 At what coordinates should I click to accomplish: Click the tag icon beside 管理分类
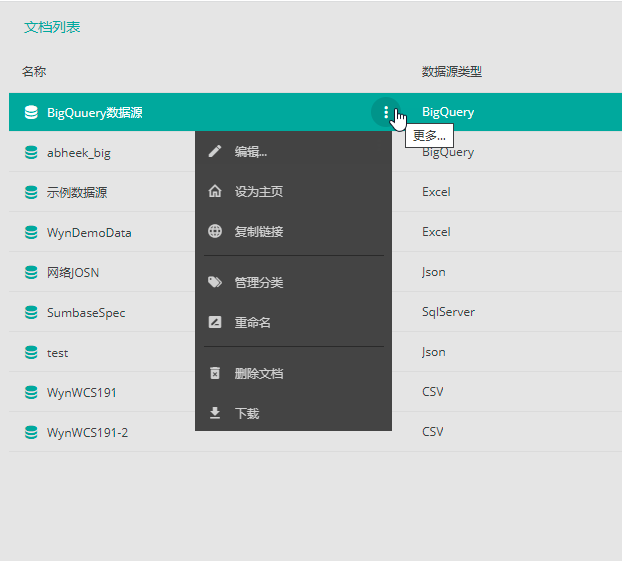click(215, 282)
